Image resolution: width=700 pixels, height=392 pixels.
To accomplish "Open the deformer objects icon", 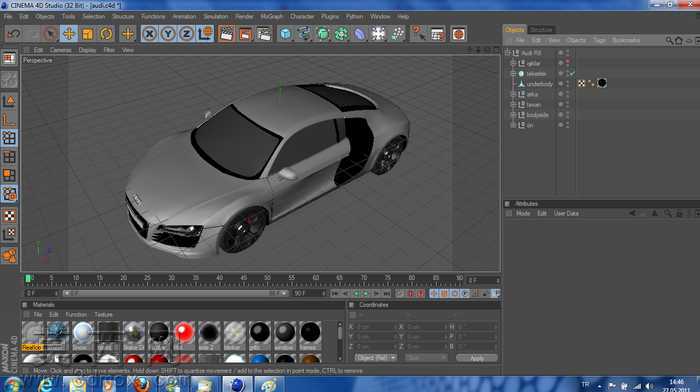I will (x=360, y=34).
